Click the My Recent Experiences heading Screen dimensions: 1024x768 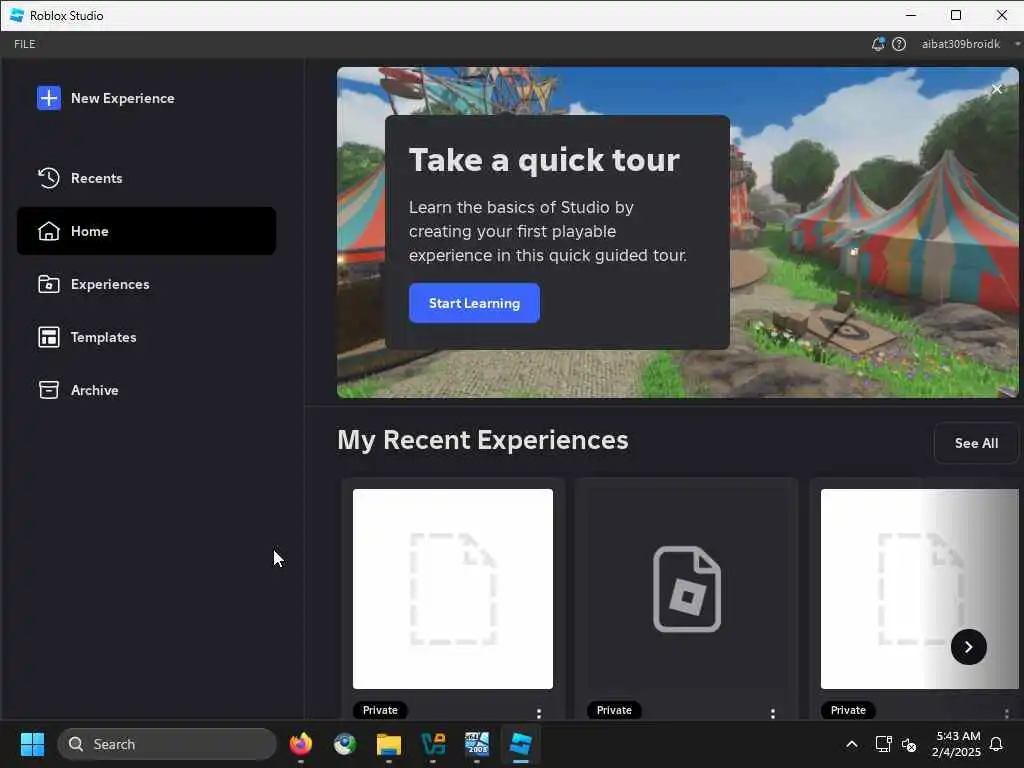[483, 440]
